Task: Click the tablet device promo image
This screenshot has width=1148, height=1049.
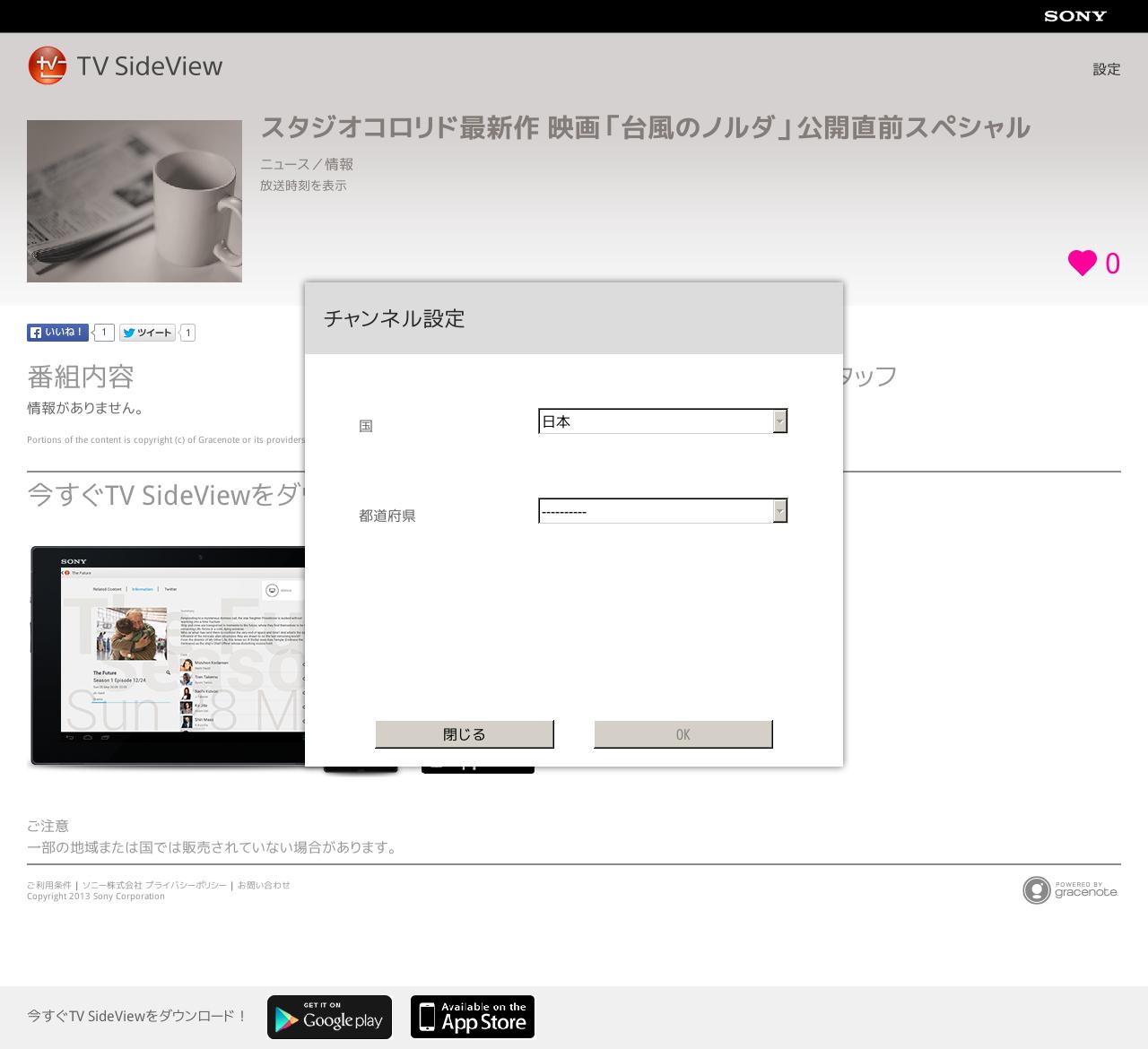Action: point(167,656)
